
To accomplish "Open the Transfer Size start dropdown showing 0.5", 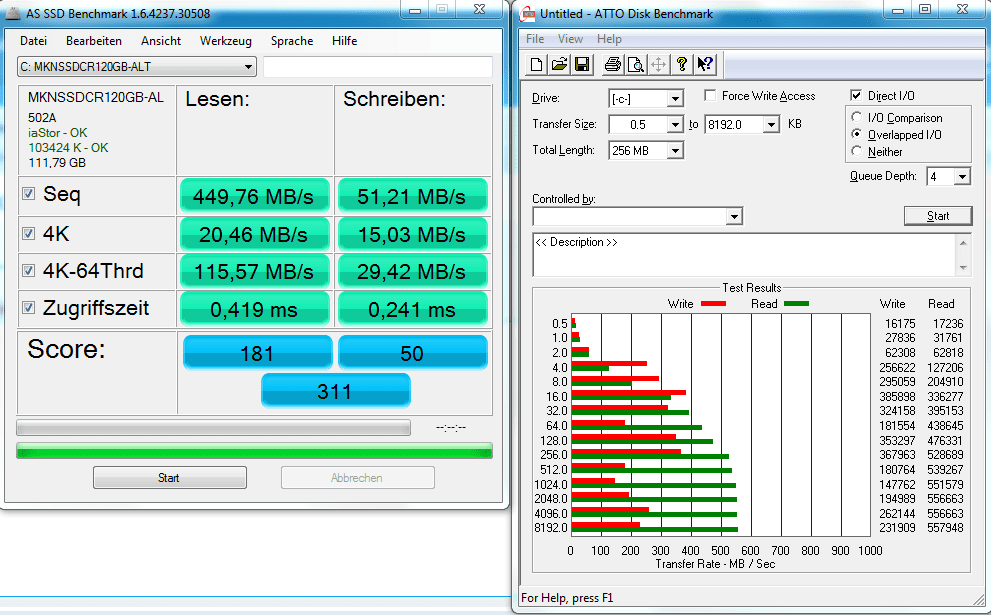I will click(675, 125).
